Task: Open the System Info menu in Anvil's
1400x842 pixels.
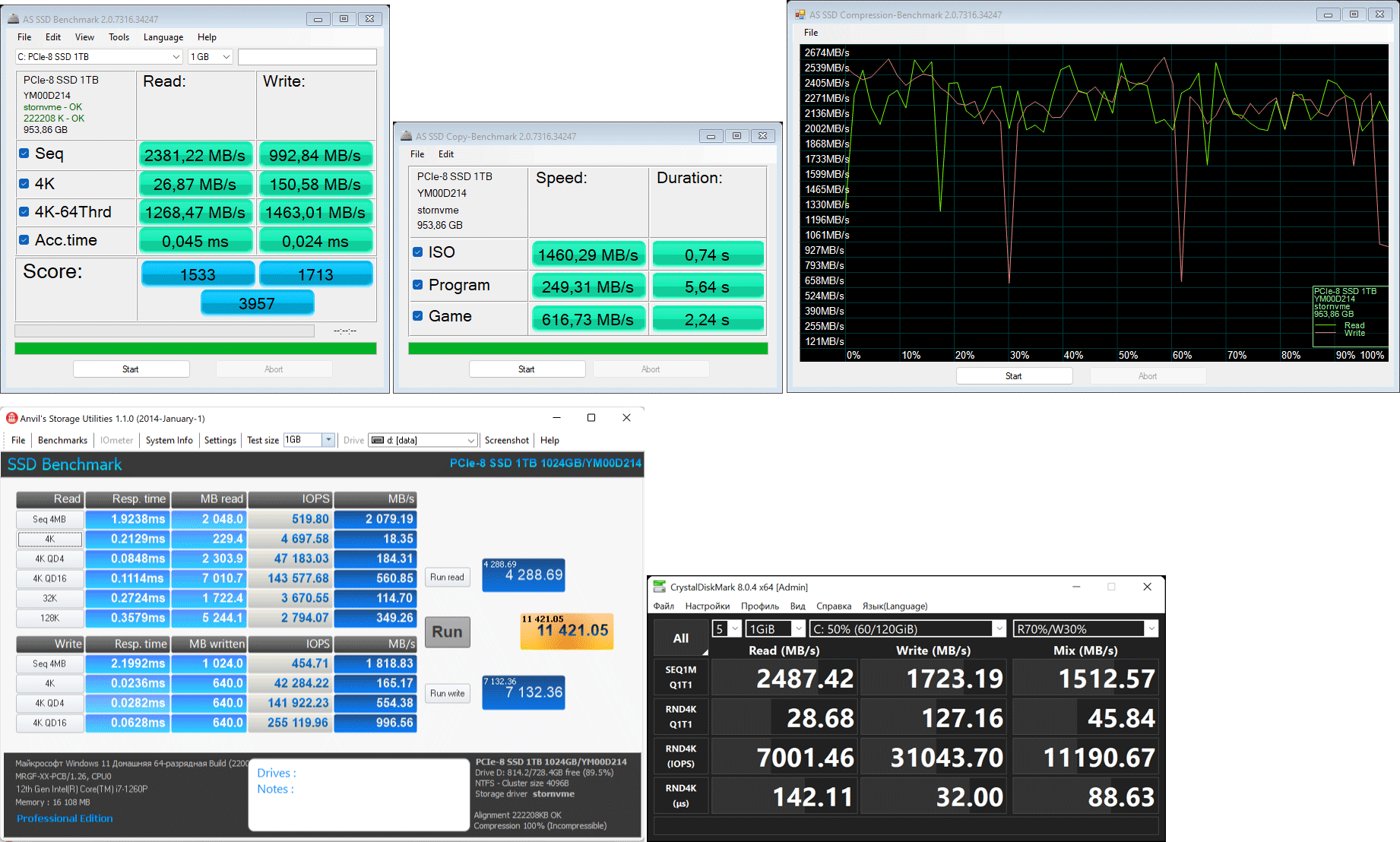Action: [x=169, y=440]
